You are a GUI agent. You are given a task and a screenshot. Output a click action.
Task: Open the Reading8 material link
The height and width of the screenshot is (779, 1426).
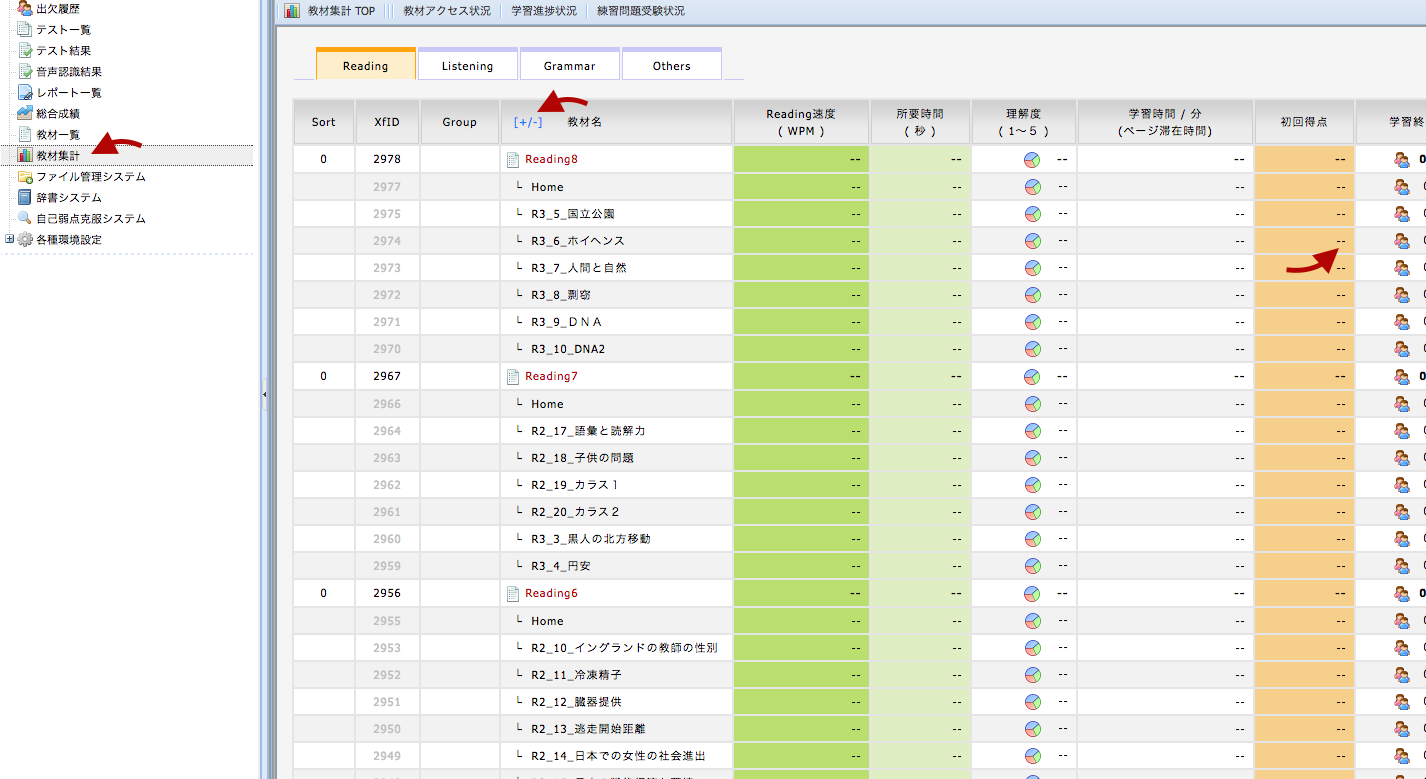[x=551, y=159]
